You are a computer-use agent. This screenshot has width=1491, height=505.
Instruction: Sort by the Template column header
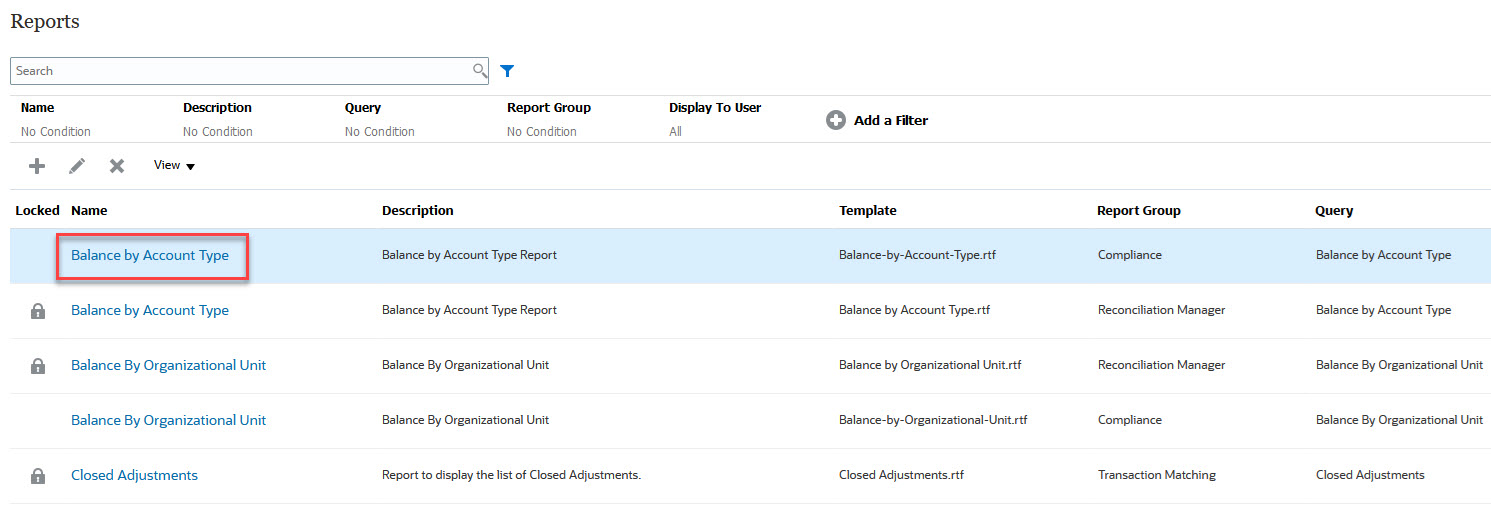(x=868, y=211)
